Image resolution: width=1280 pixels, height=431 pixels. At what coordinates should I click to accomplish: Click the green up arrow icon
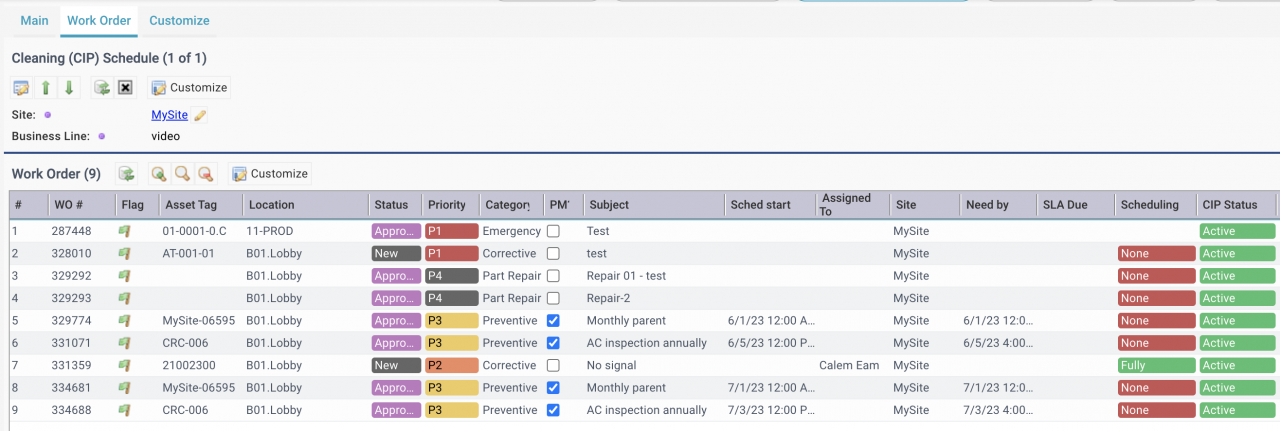pos(45,88)
